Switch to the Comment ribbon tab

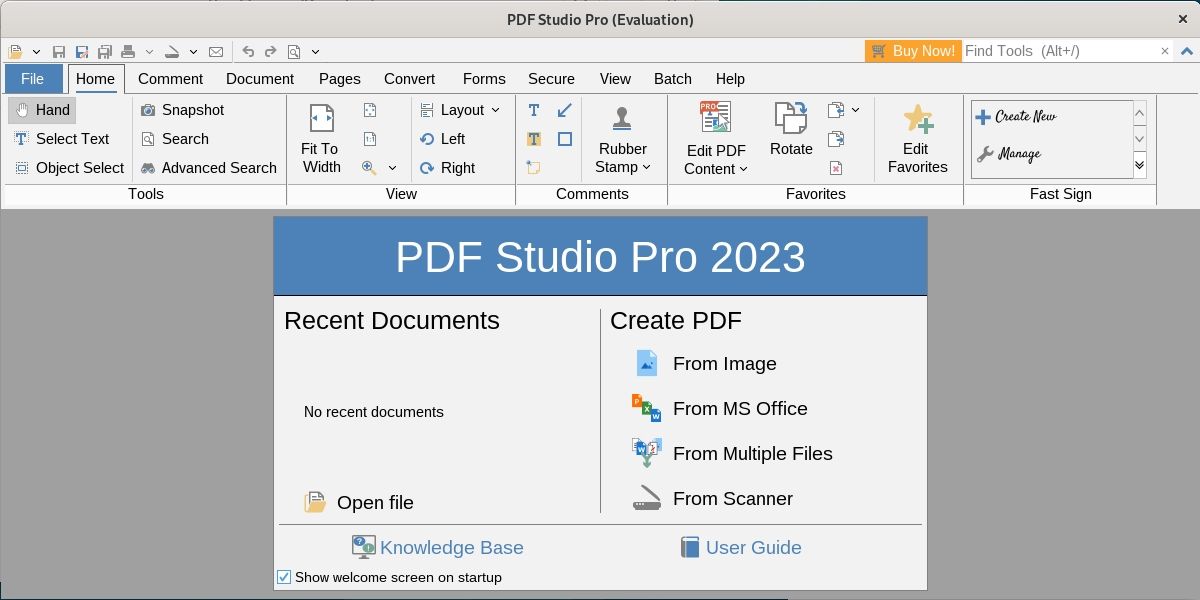(170, 79)
